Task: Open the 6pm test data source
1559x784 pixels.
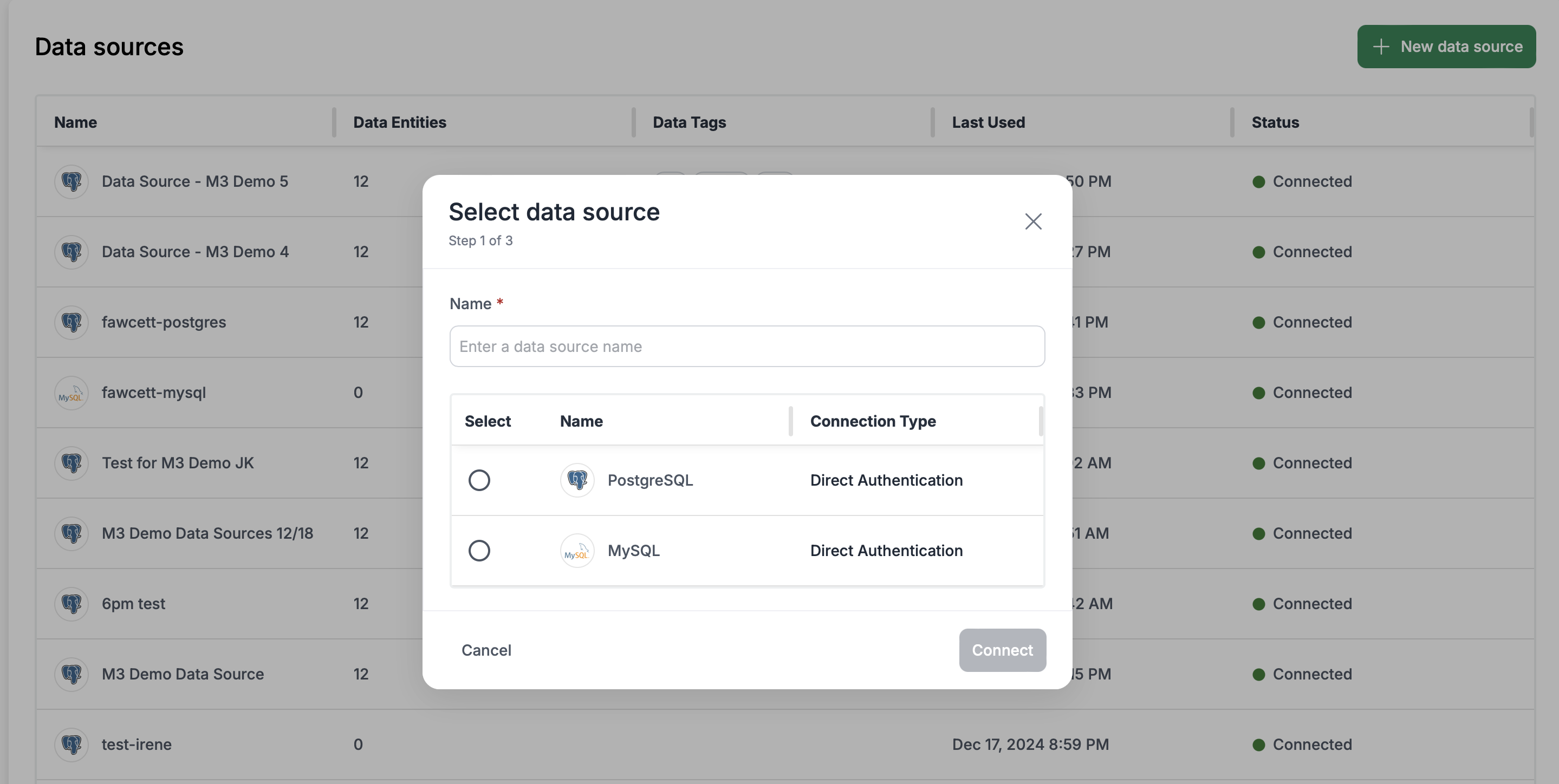Action: coord(133,603)
